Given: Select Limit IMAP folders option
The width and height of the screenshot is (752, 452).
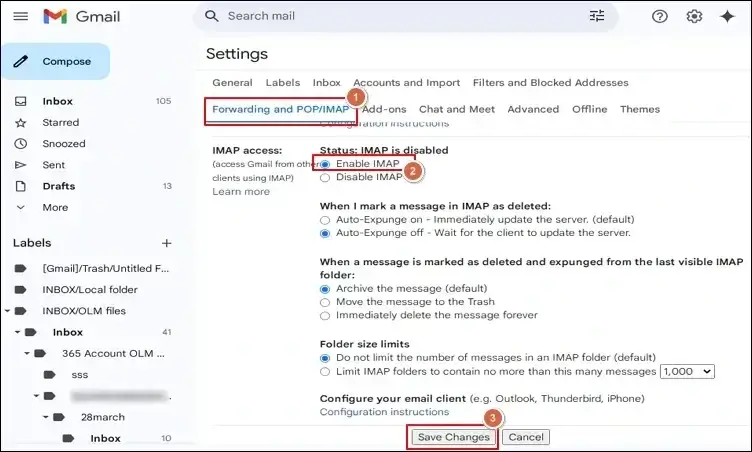Looking at the screenshot, I should tap(325, 371).
